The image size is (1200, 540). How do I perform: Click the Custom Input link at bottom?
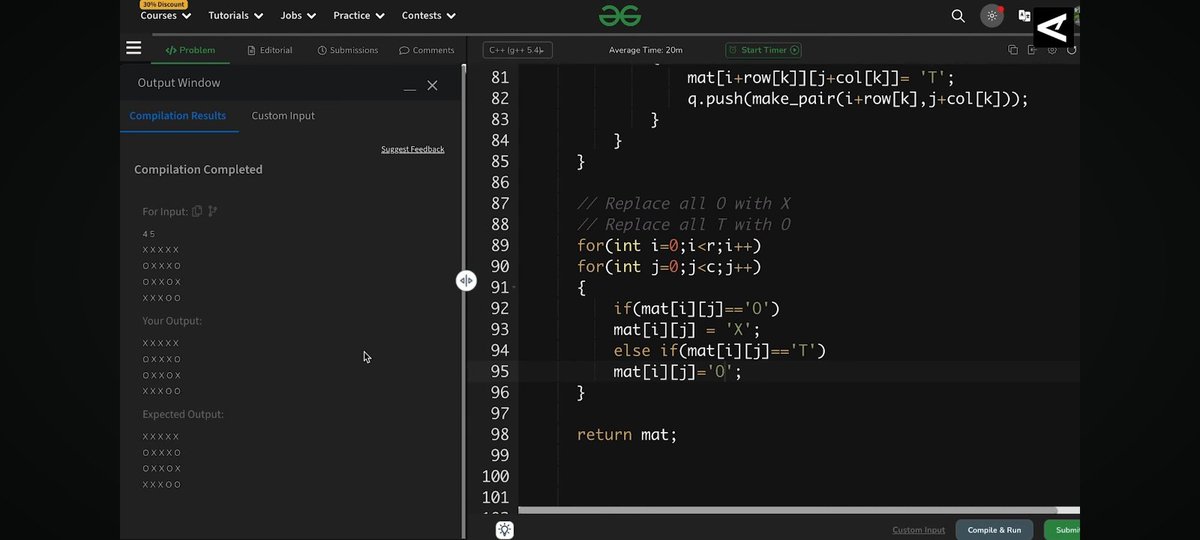918,530
